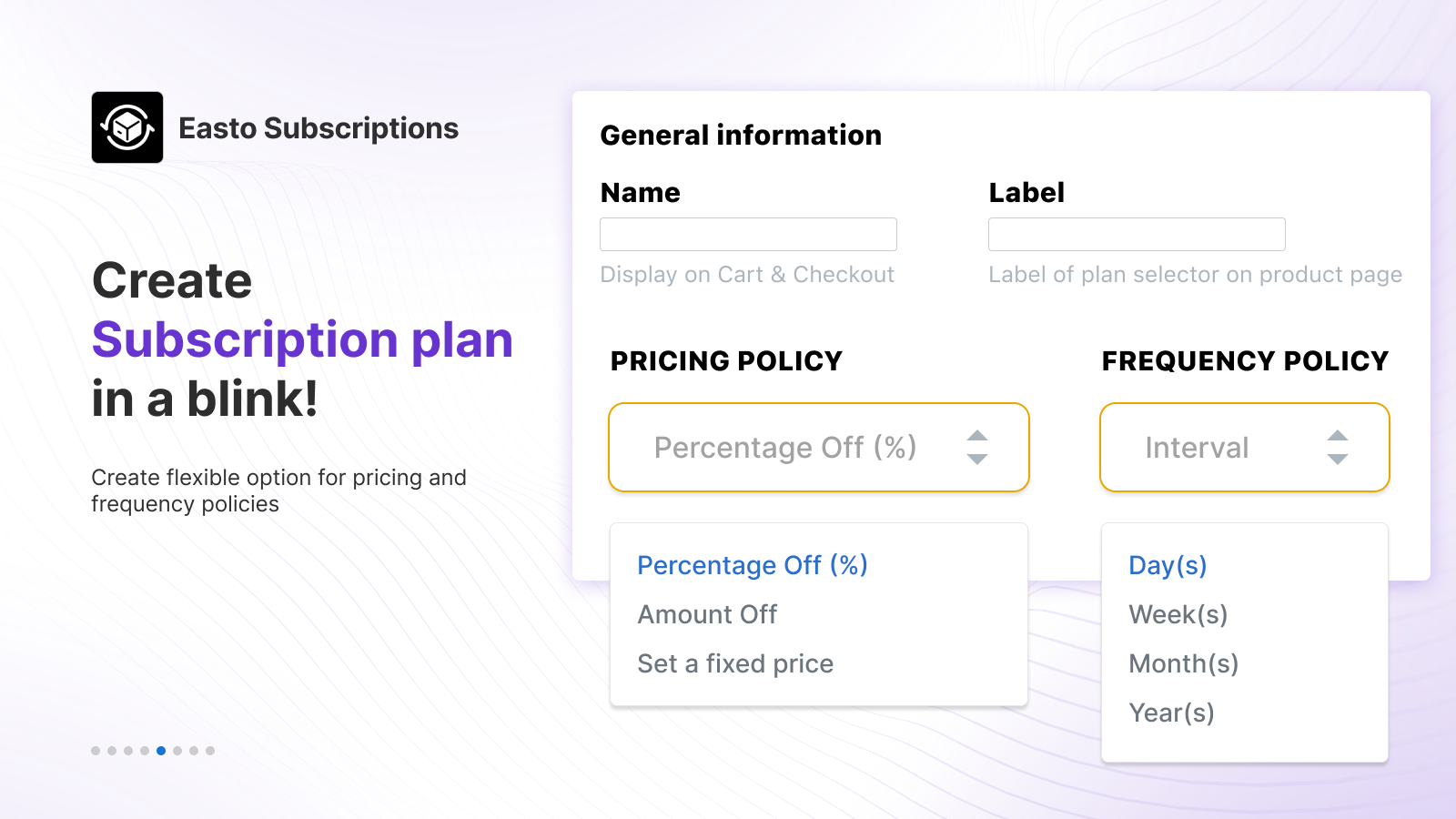This screenshot has height=819, width=1456.
Task: Select the Year(s) interval option
Action: [x=1172, y=713]
